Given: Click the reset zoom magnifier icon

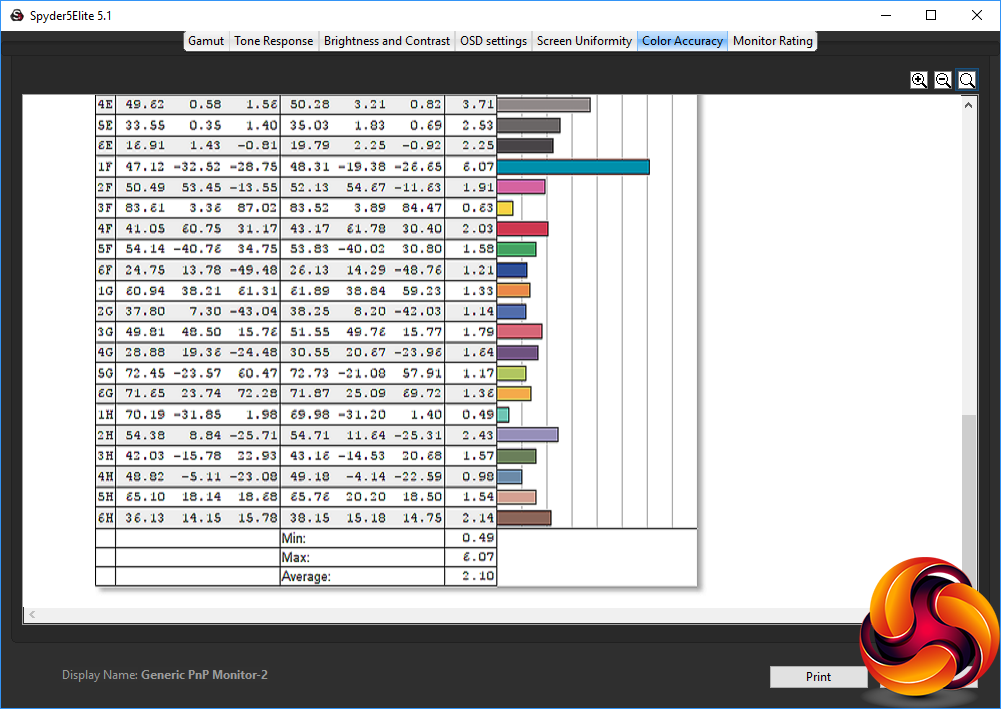Looking at the screenshot, I should tap(967, 80).
